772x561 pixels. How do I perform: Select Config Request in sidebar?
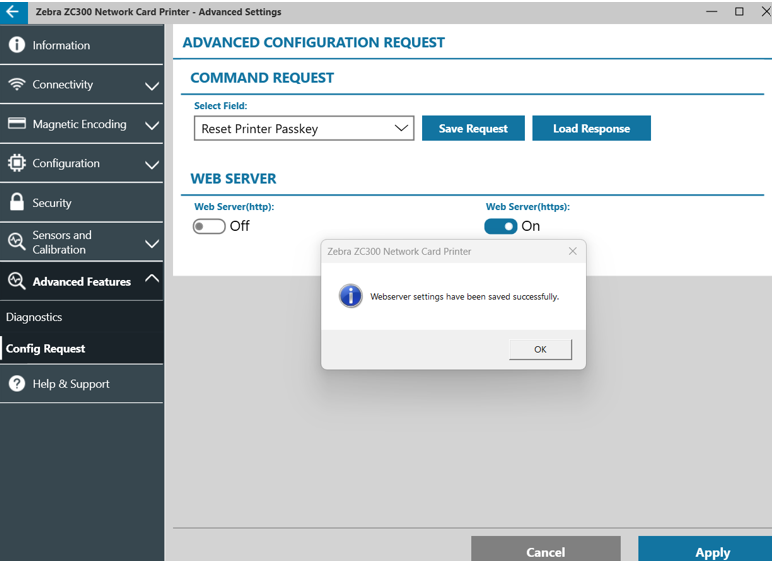pyautogui.click(x=46, y=349)
